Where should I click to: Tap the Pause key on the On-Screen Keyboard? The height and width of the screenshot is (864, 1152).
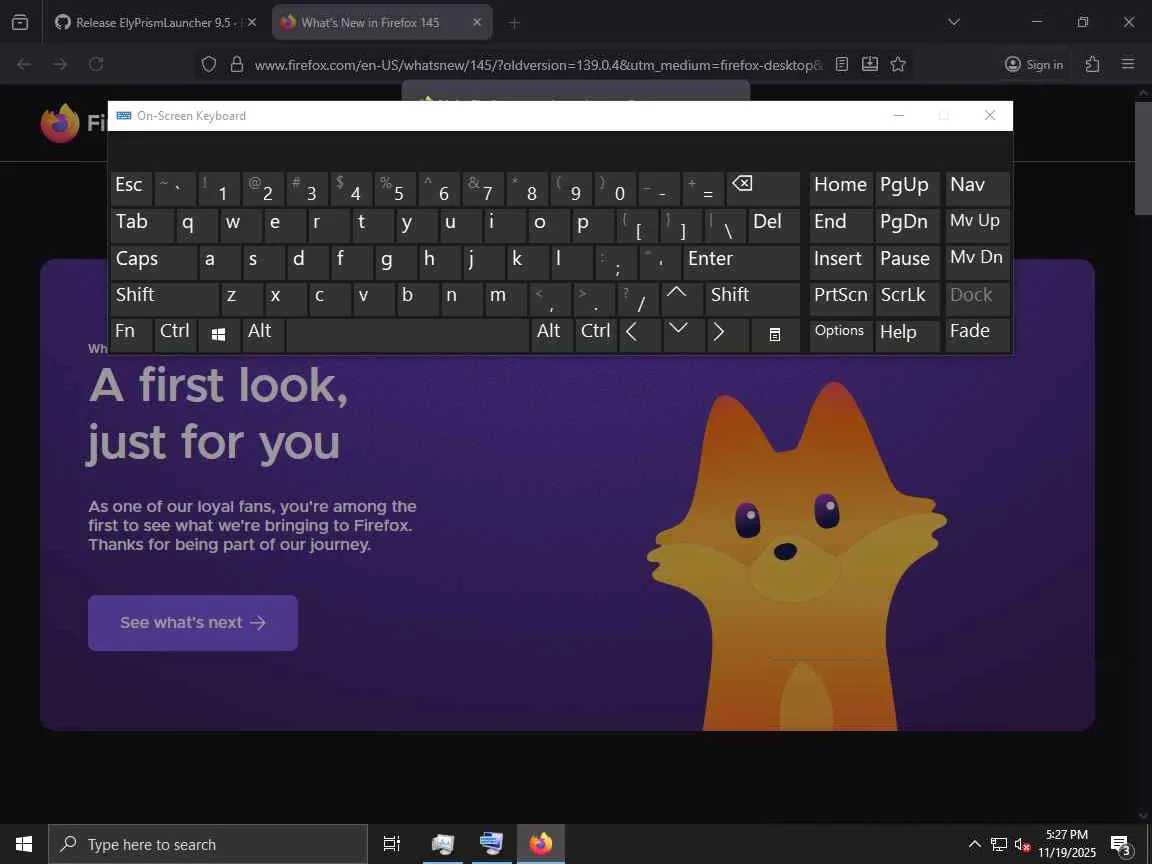tap(907, 262)
